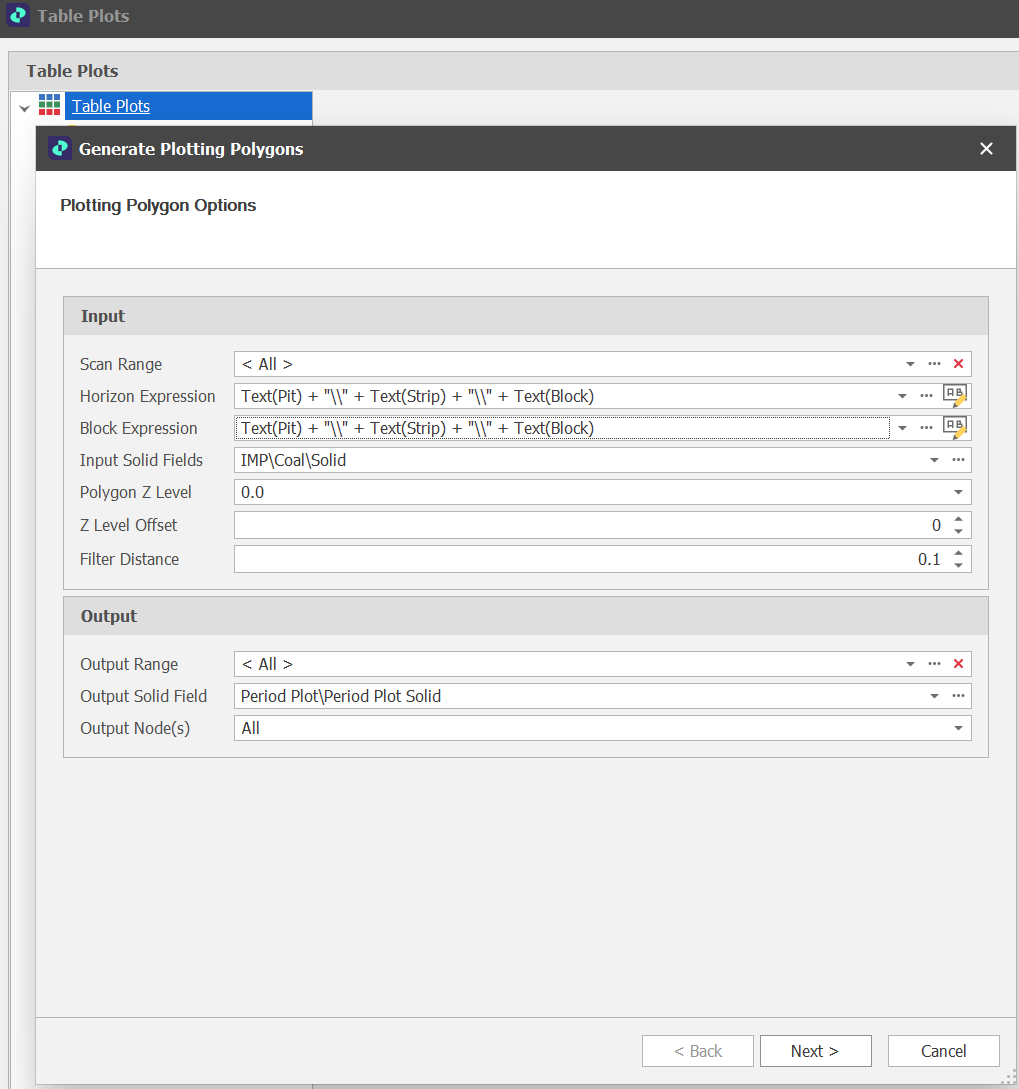Click the Next button
1019x1089 pixels.
[815, 1050]
